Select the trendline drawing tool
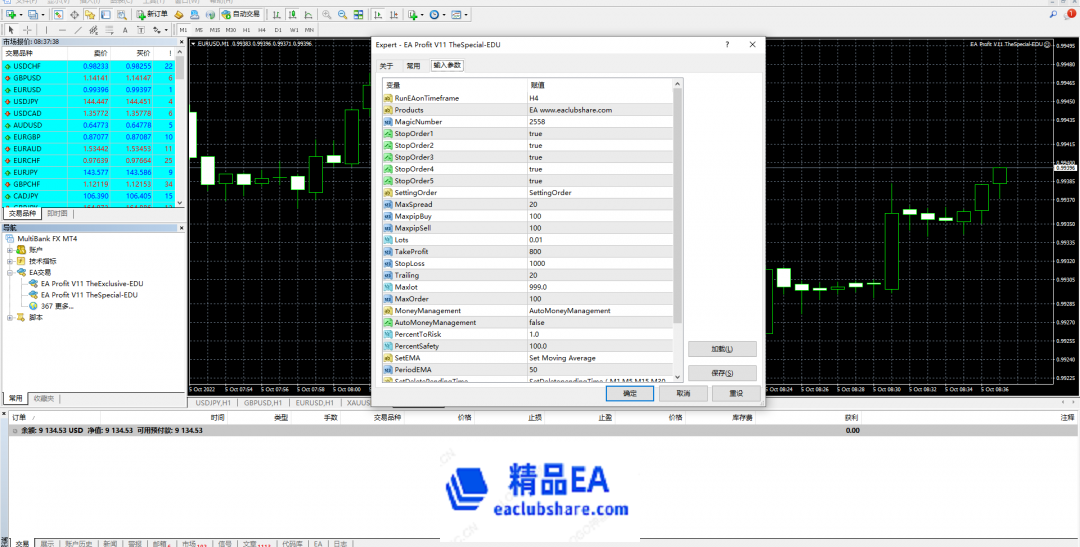Screen dimensions: 1080x547 pyautogui.click(x=78, y=30)
